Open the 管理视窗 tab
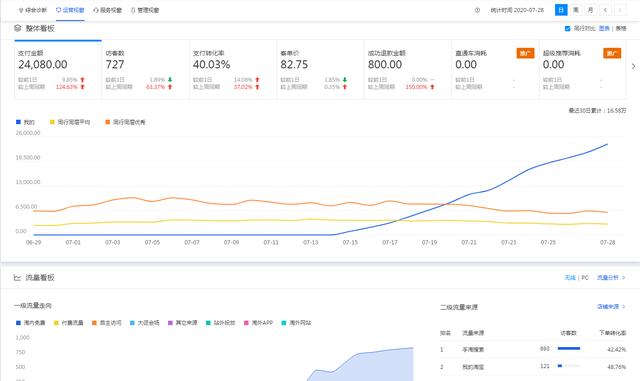Viewport: 640px width, 381px height. pyautogui.click(x=145, y=10)
